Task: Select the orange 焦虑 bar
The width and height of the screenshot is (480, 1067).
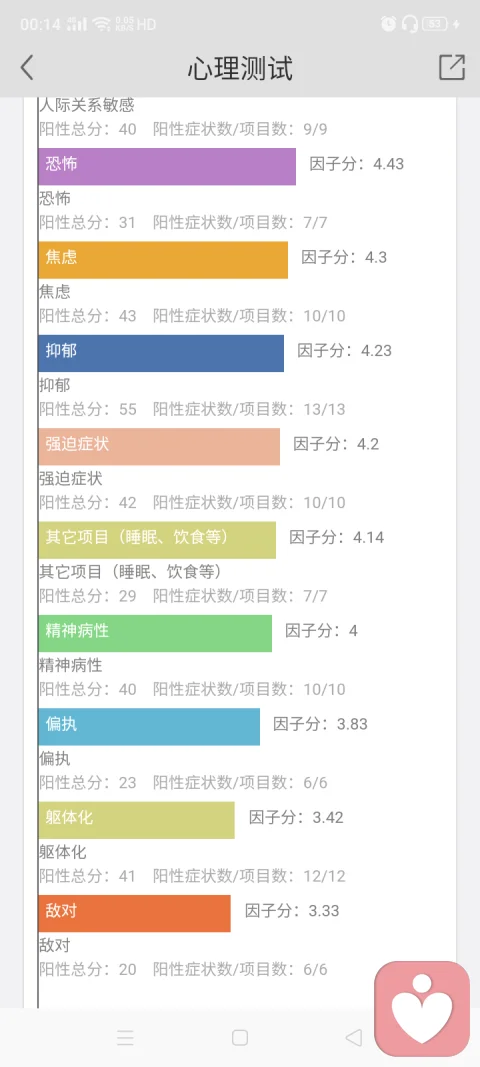Action: (163, 260)
